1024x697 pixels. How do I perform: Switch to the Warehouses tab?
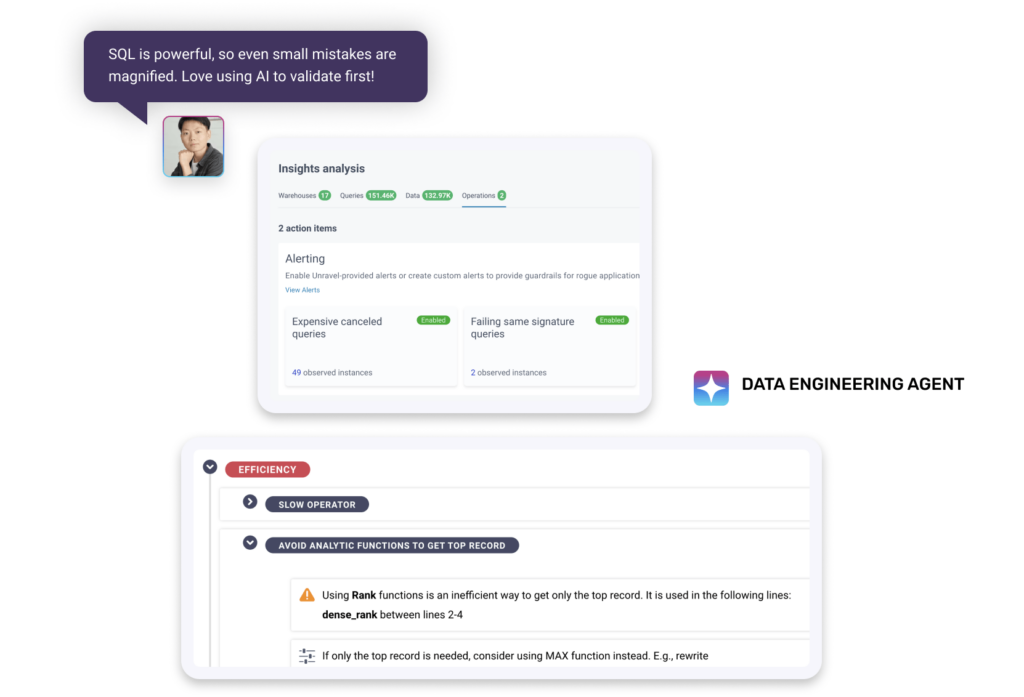(304, 195)
